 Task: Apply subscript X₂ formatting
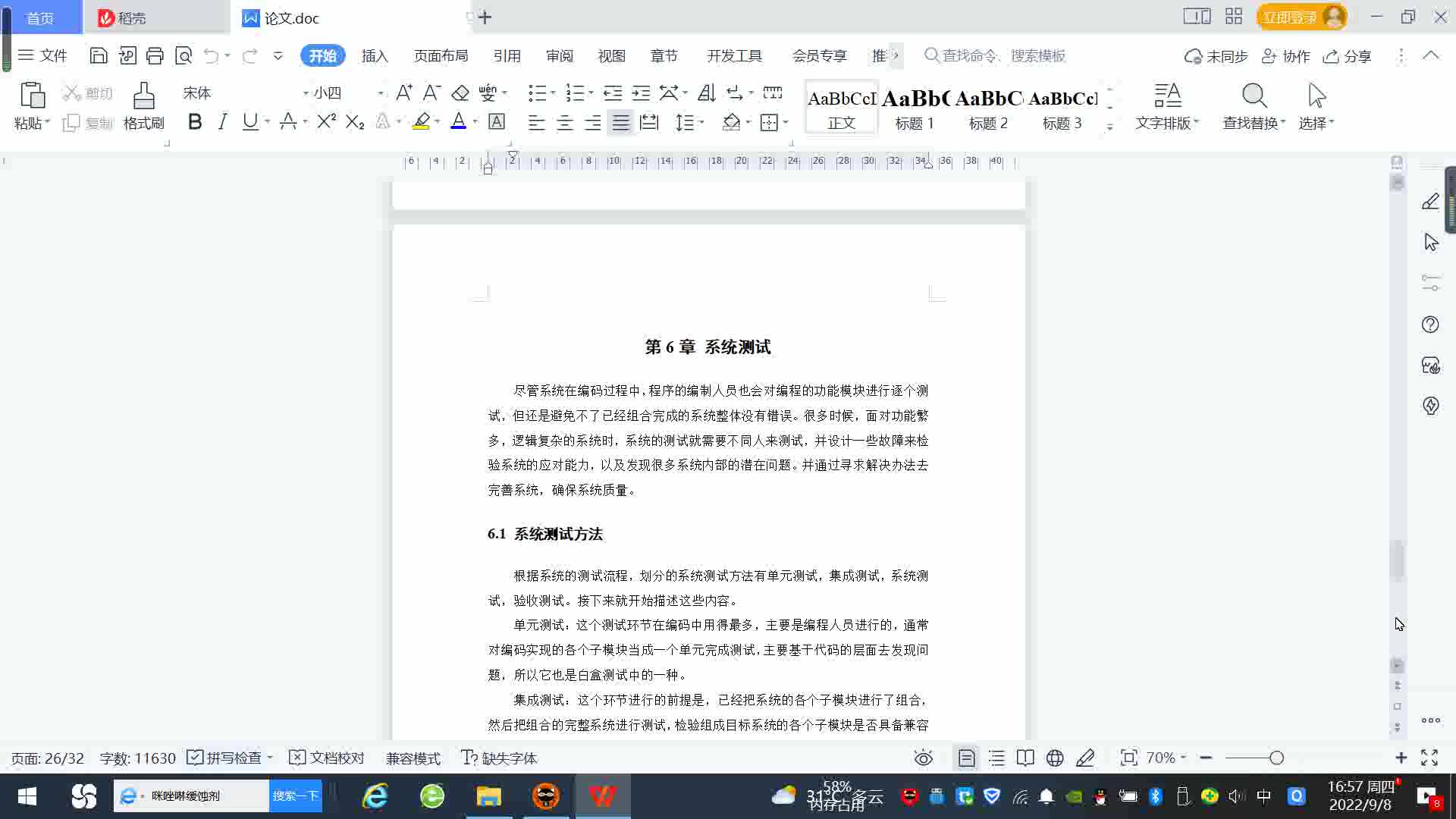click(355, 121)
